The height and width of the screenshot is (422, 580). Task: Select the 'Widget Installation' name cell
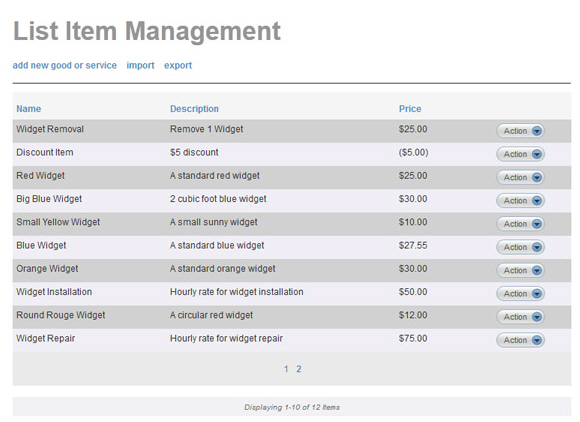pyautogui.click(x=54, y=292)
